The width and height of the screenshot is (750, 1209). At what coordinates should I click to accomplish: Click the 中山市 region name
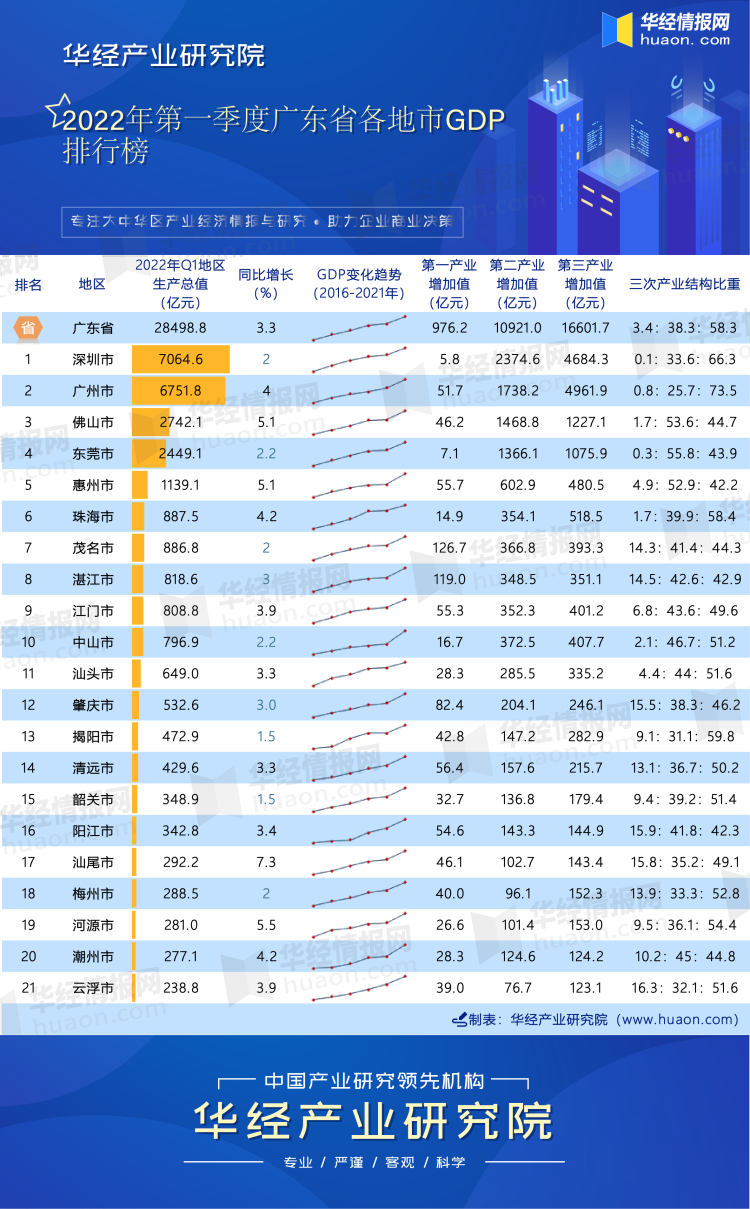point(93,642)
